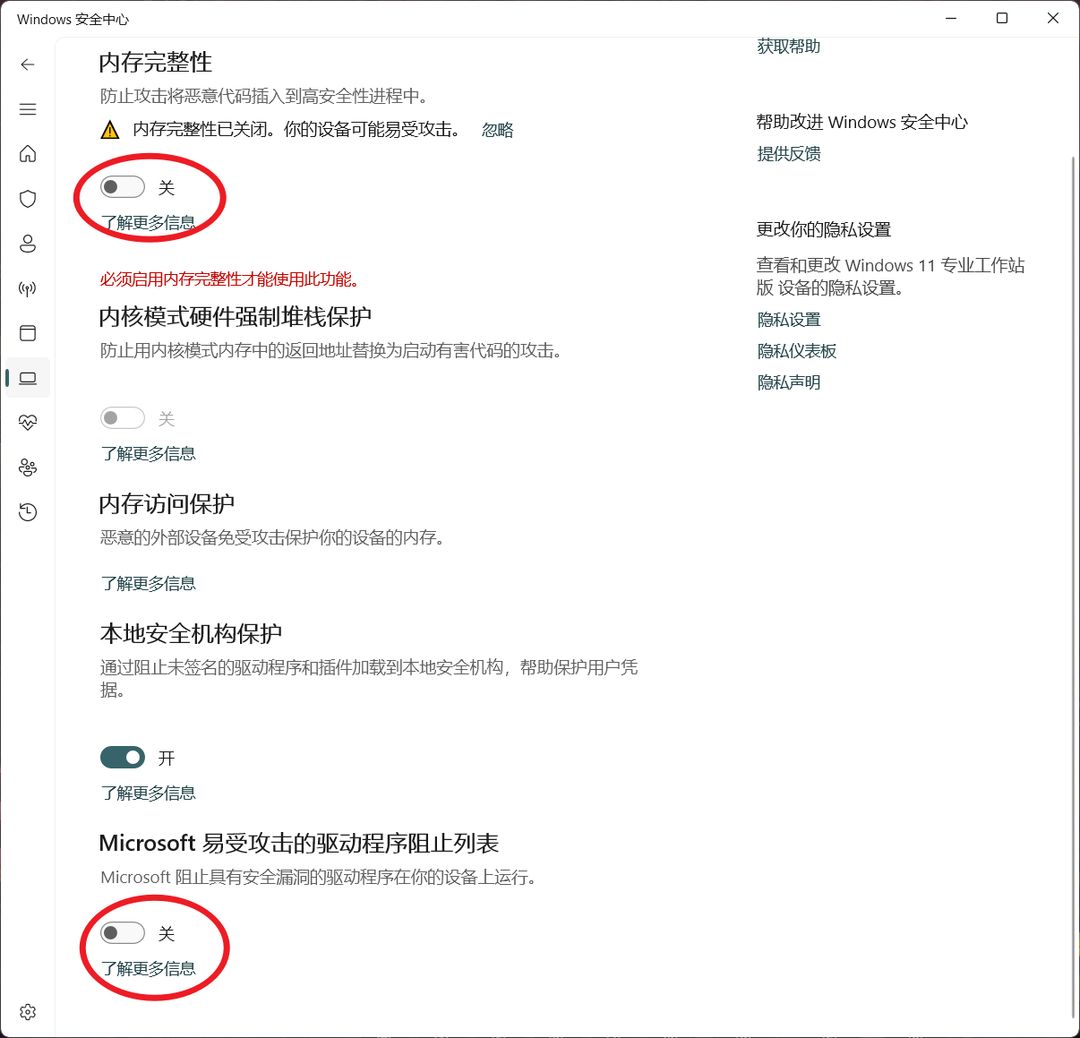Open Account protection person icon
This screenshot has width=1080, height=1038.
click(x=28, y=244)
